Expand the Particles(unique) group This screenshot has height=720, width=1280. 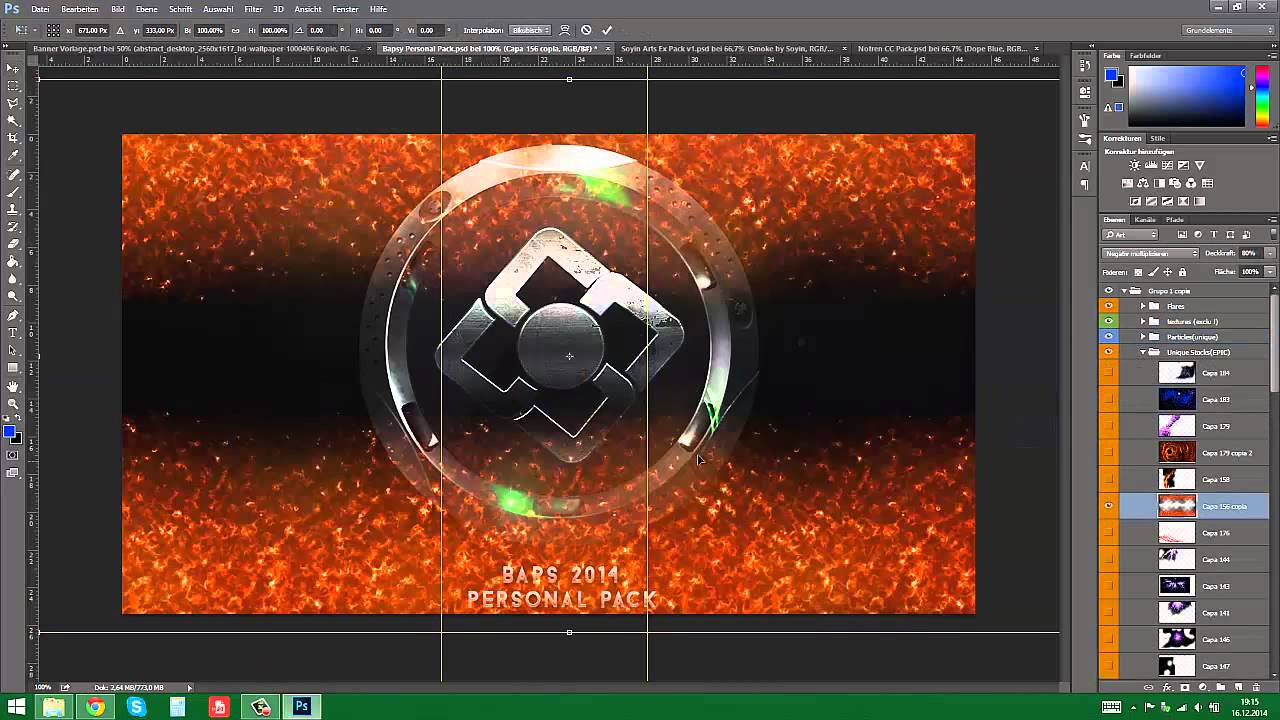(x=1143, y=337)
